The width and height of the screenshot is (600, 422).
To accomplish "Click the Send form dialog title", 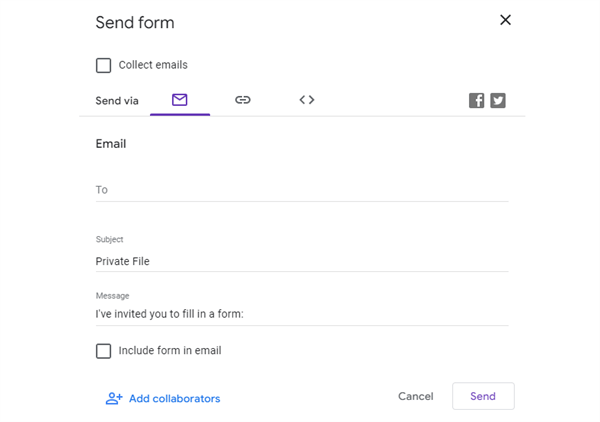I will 134,22.
